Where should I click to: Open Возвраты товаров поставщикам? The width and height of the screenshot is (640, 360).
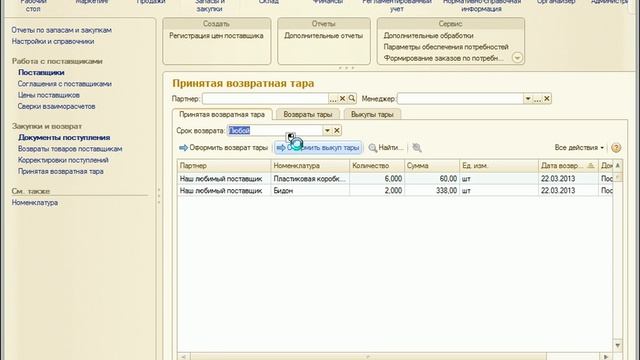[70, 149]
